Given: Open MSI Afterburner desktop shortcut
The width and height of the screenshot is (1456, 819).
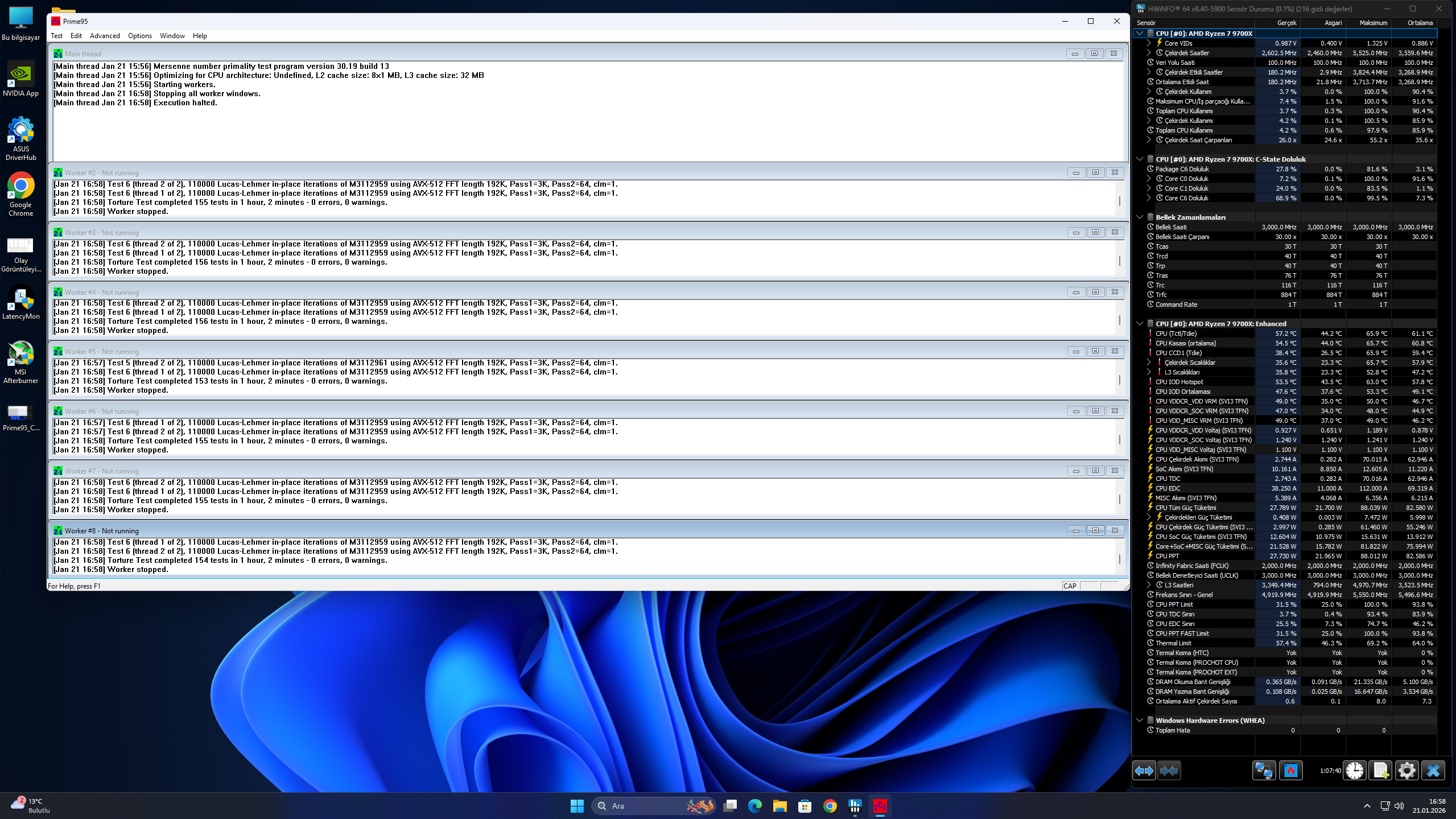Looking at the screenshot, I should (x=21, y=362).
